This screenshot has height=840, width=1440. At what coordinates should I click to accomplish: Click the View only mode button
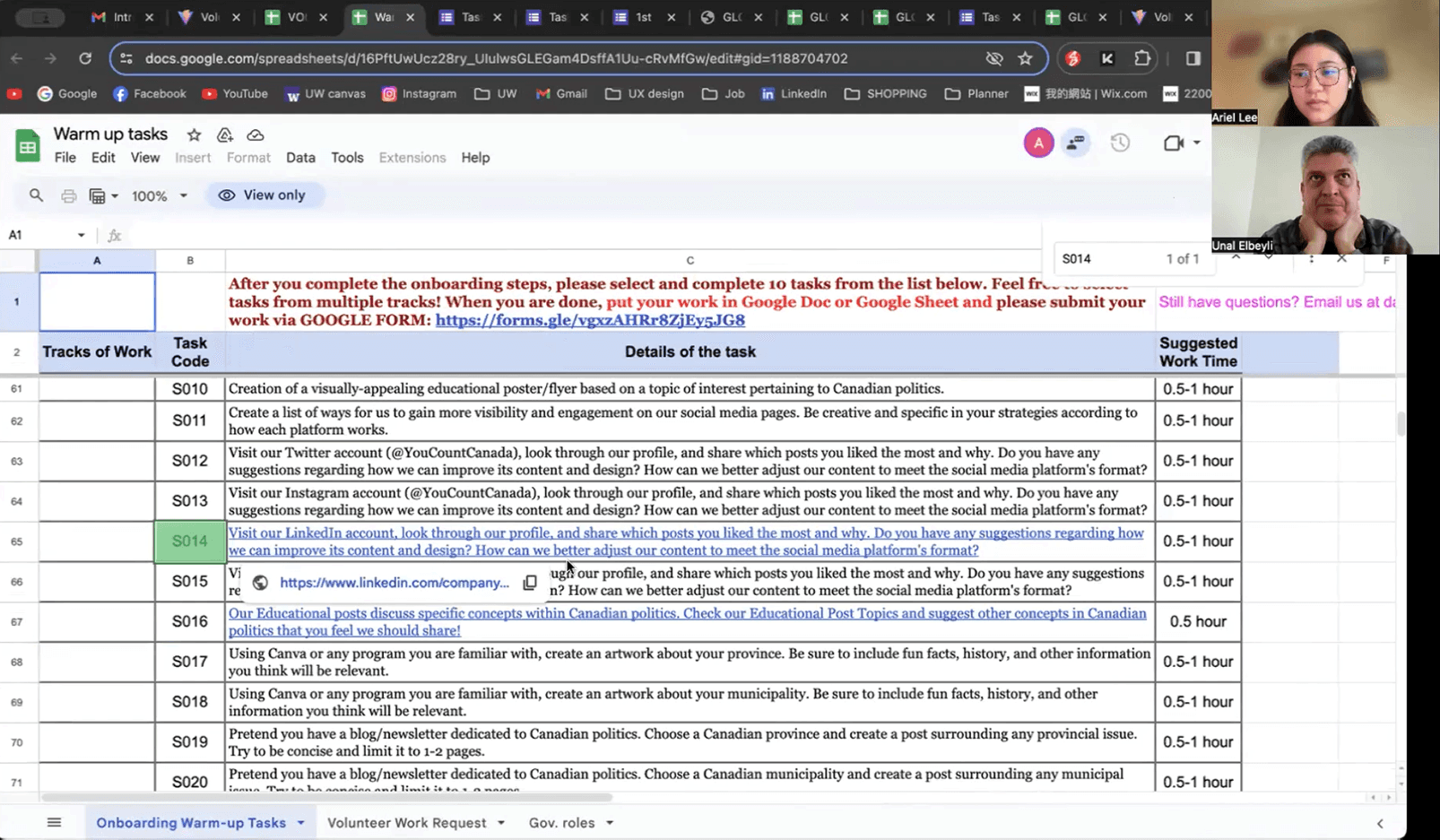264,195
